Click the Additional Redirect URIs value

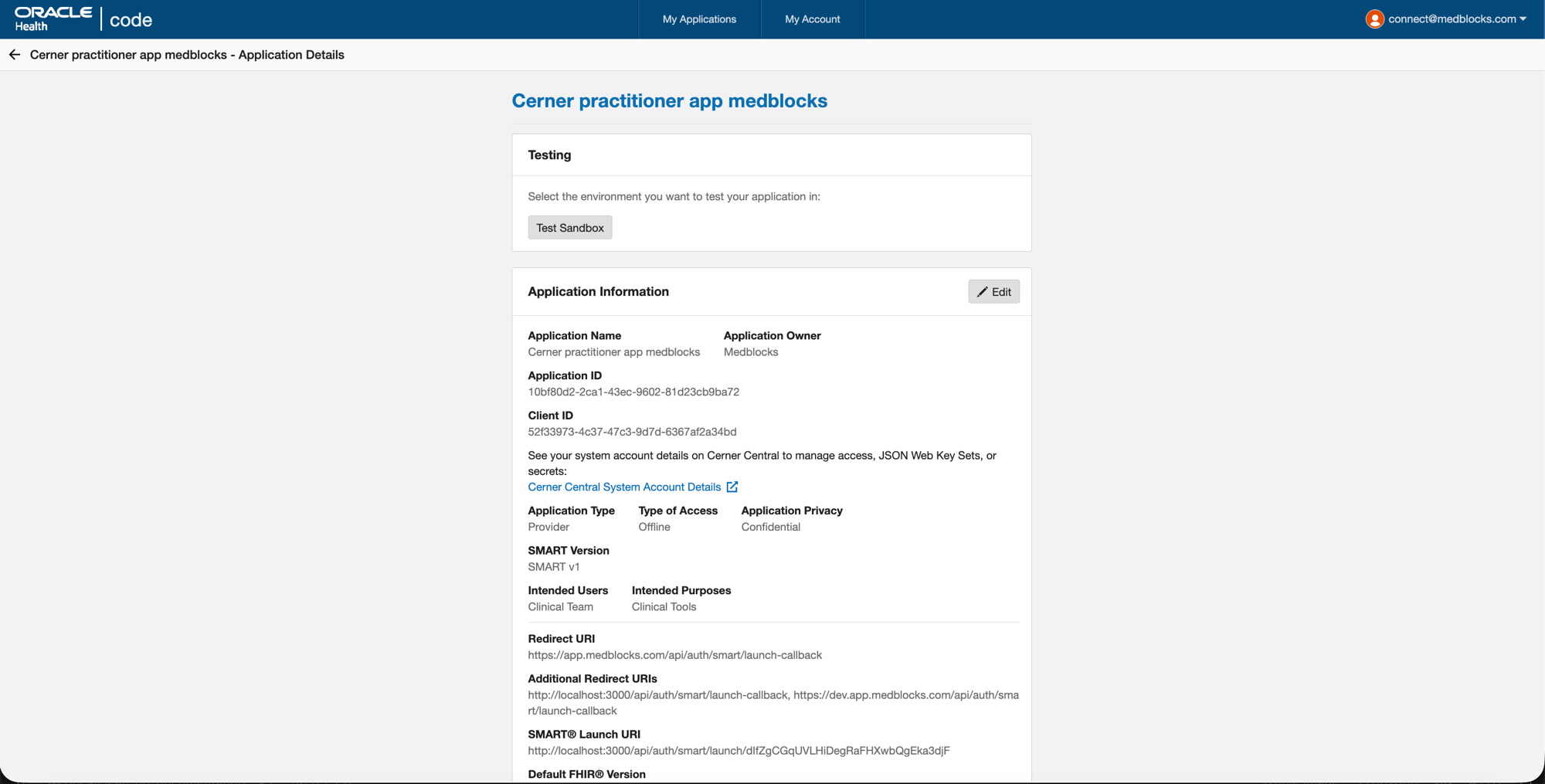click(x=773, y=703)
